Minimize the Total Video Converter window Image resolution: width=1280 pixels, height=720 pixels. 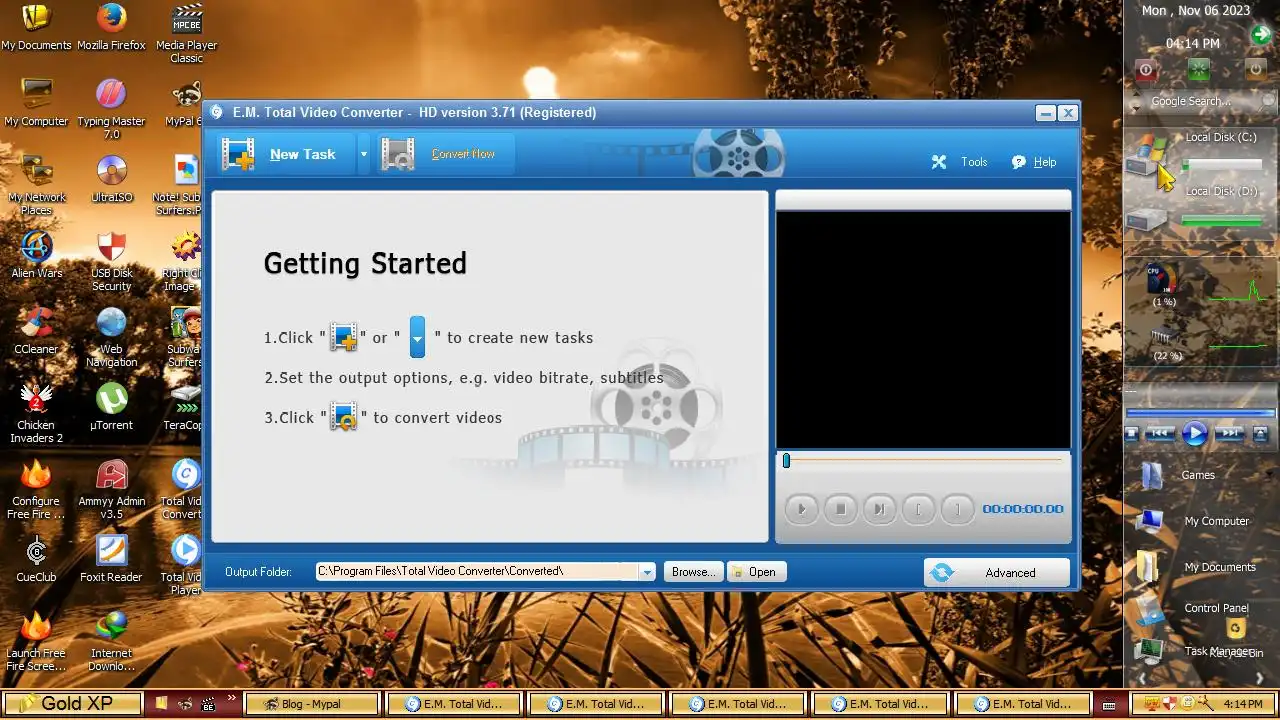1046,113
